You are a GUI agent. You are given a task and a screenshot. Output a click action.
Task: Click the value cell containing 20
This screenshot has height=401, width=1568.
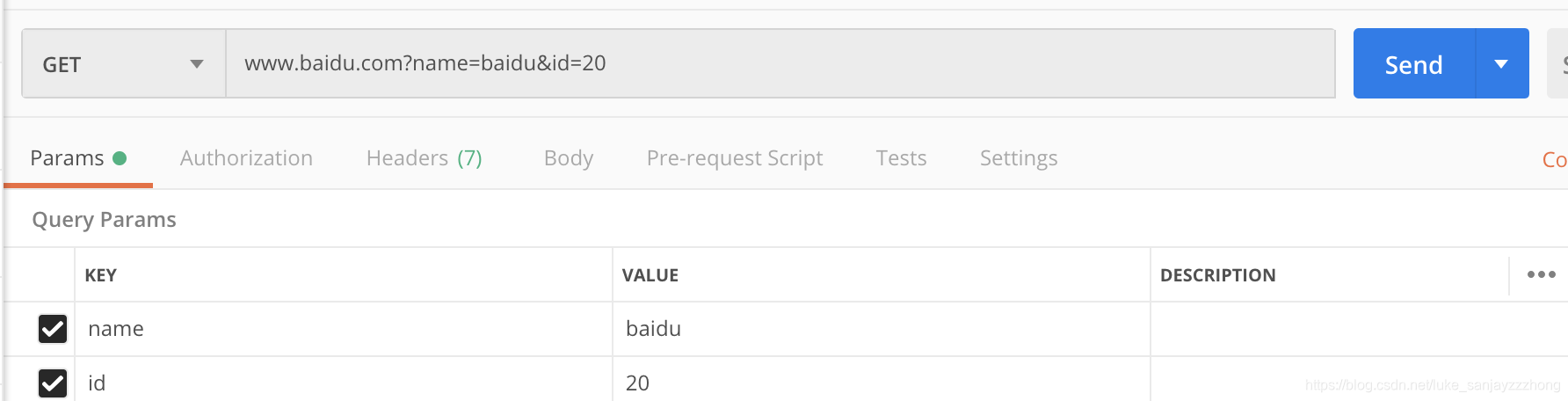879,383
